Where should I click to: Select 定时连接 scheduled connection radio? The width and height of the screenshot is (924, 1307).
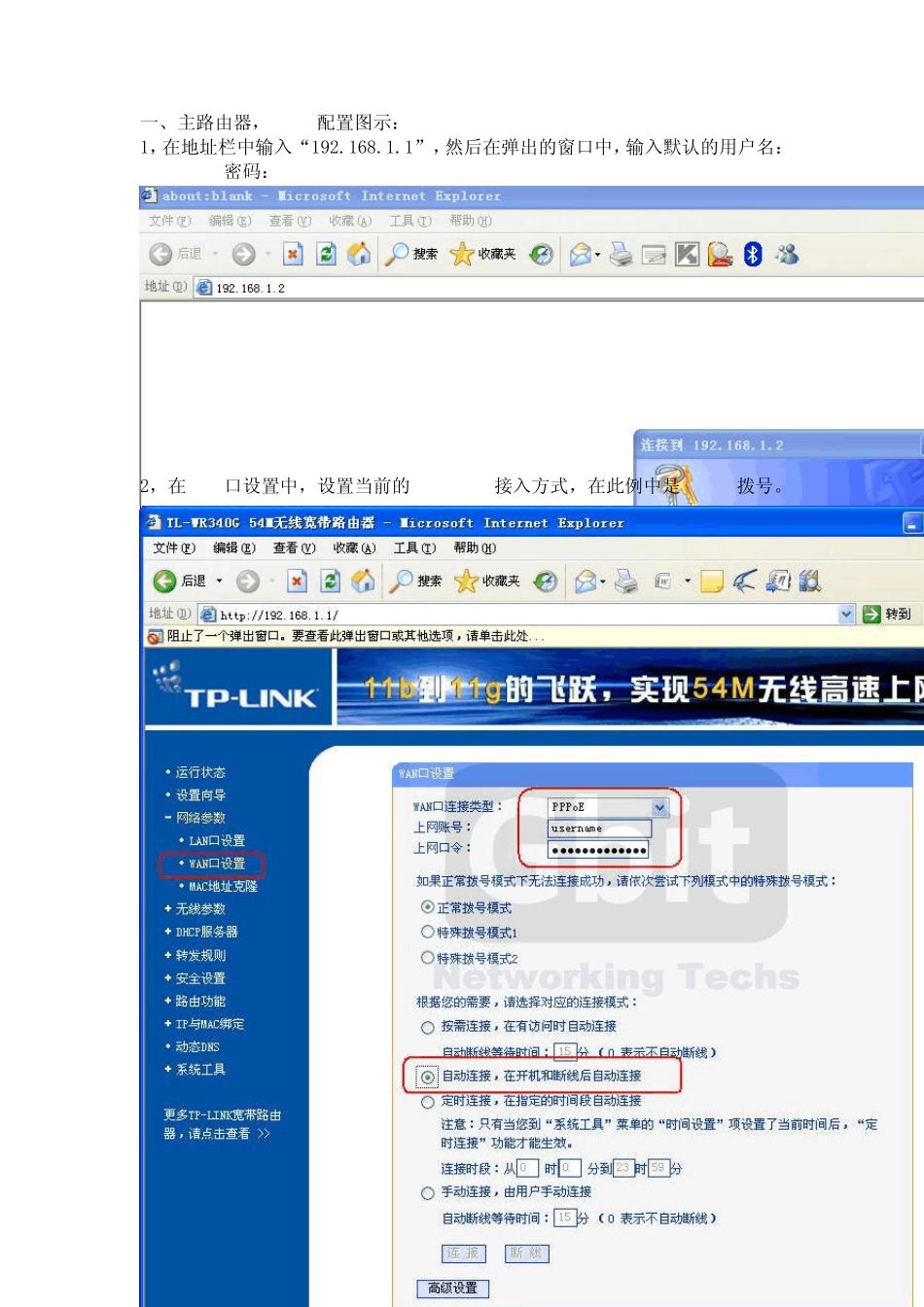(427, 1102)
